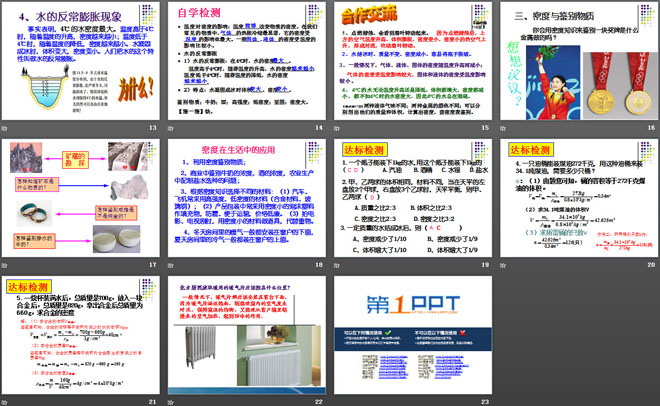Click the animation star icon under slide 19
Screen dimensions: 660x406
334,267
